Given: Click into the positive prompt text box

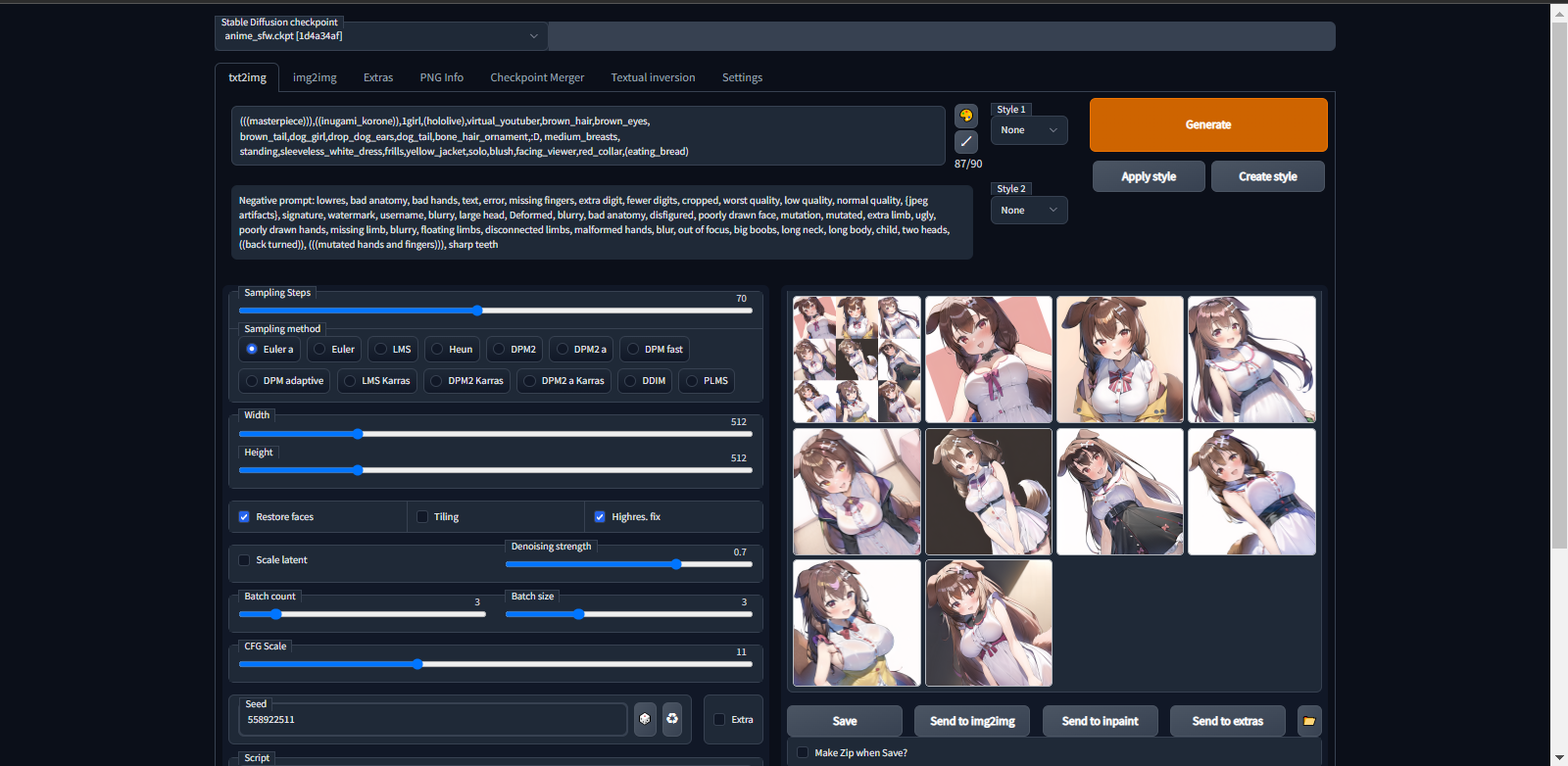Looking at the screenshot, I should point(588,136).
